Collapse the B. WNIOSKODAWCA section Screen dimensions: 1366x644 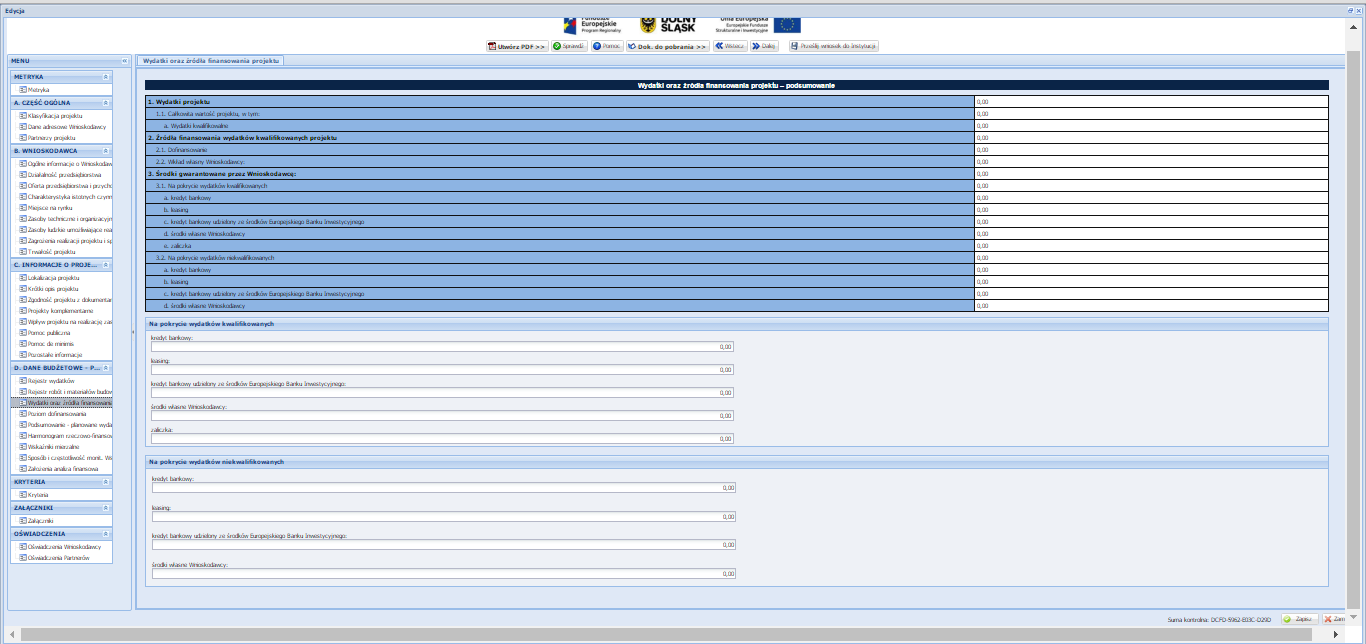point(106,150)
